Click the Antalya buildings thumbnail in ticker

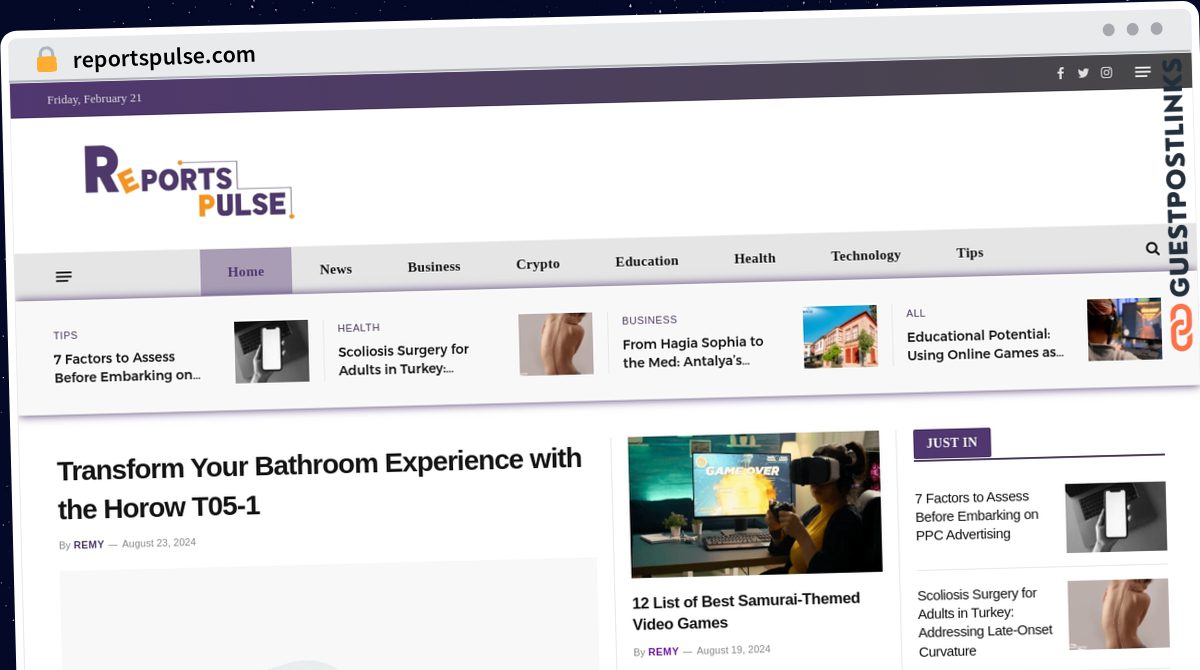pos(840,336)
